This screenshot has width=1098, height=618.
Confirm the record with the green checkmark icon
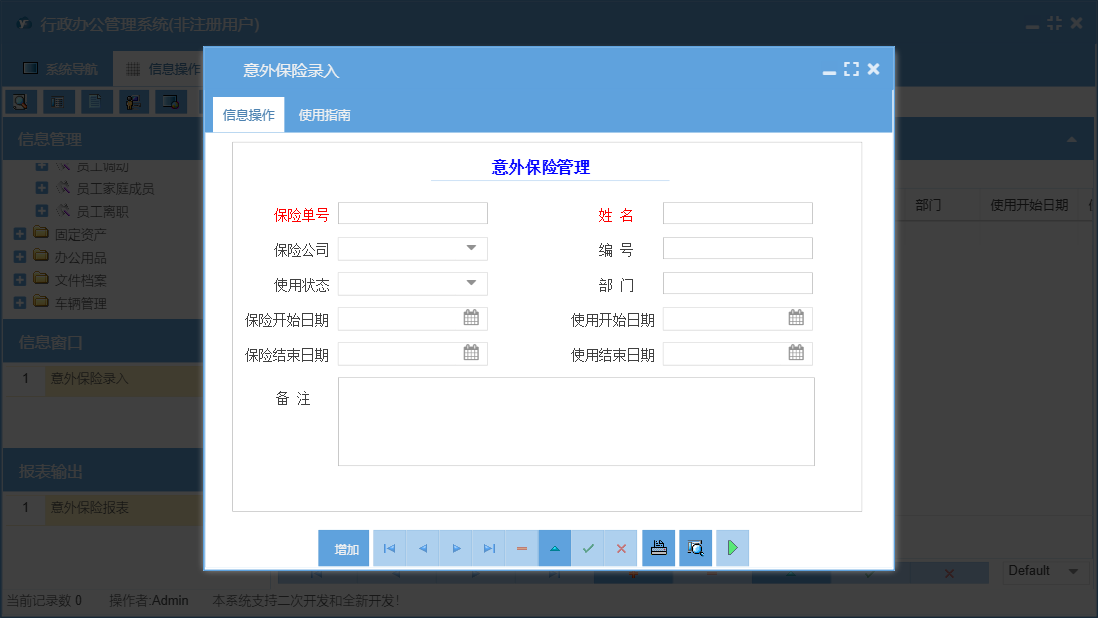coord(588,548)
